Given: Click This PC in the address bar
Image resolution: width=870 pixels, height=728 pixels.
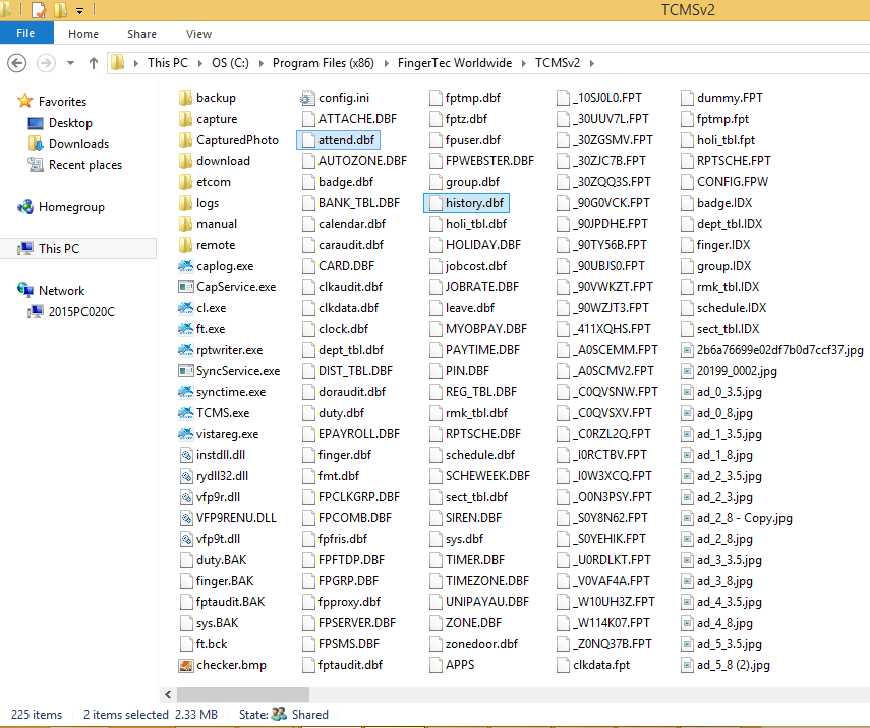Looking at the screenshot, I should point(168,63).
